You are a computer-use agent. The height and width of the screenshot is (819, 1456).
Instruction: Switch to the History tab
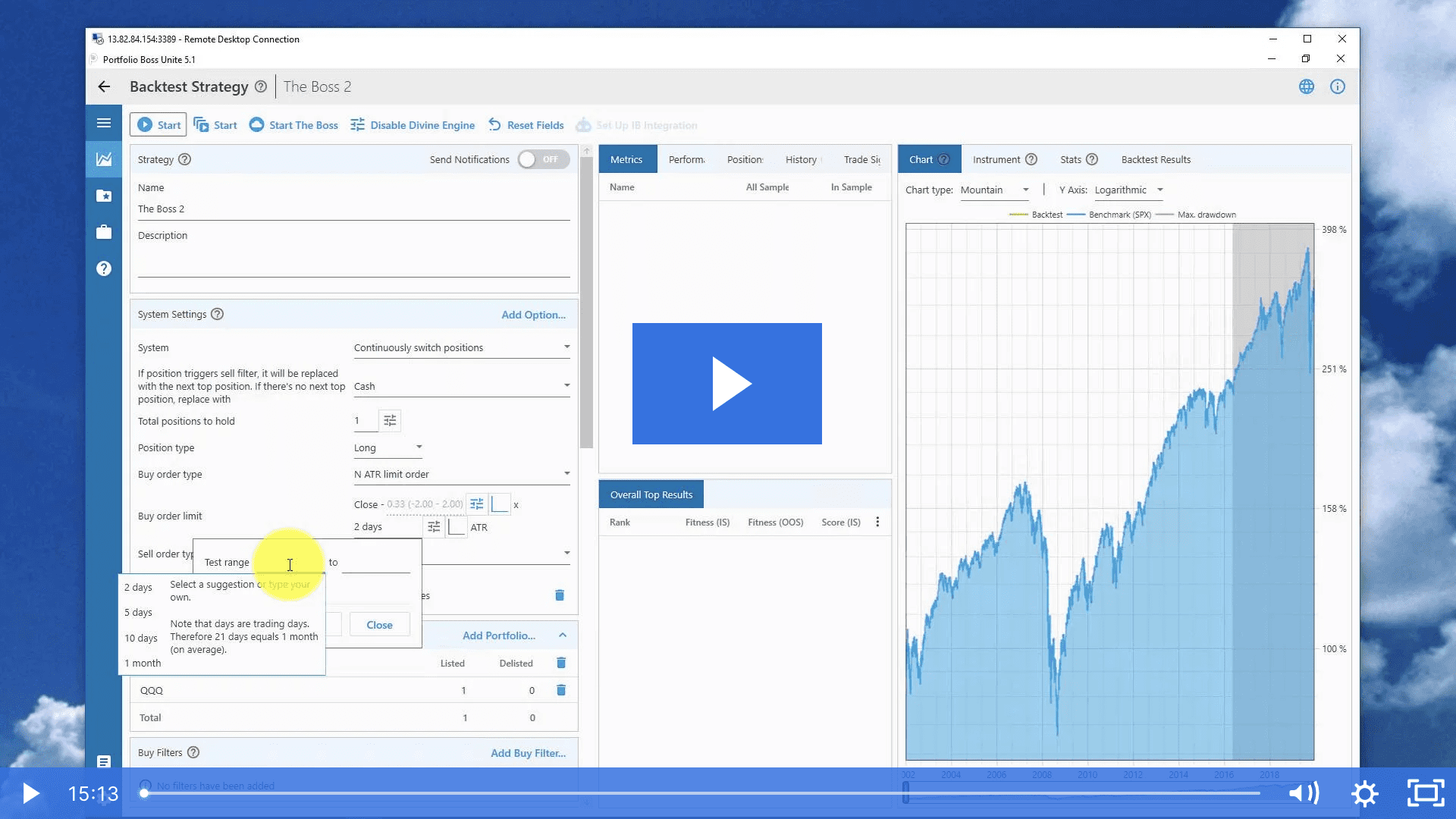[x=802, y=159]
